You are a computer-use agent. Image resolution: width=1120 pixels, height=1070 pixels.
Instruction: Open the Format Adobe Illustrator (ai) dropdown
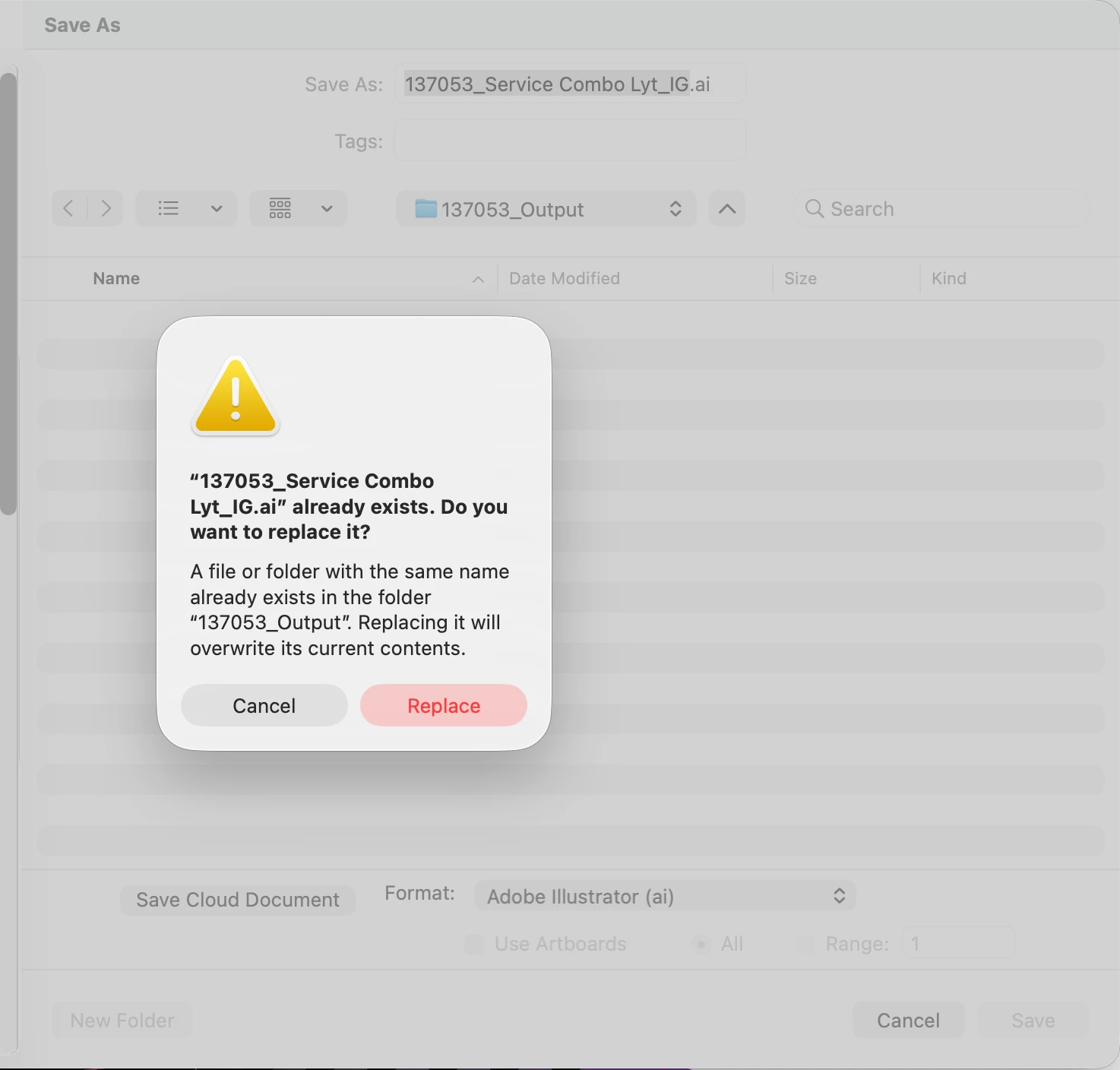point(665,896)
